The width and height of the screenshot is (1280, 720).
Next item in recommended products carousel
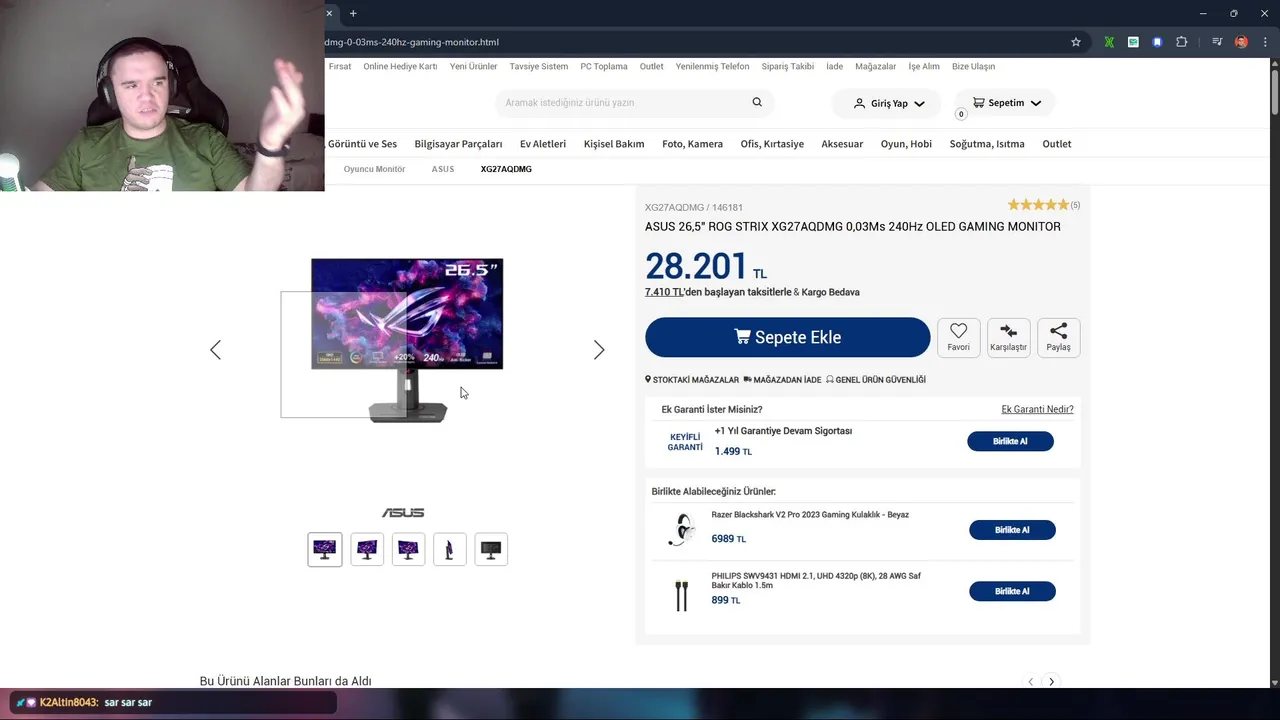(x=1051, y=681)
